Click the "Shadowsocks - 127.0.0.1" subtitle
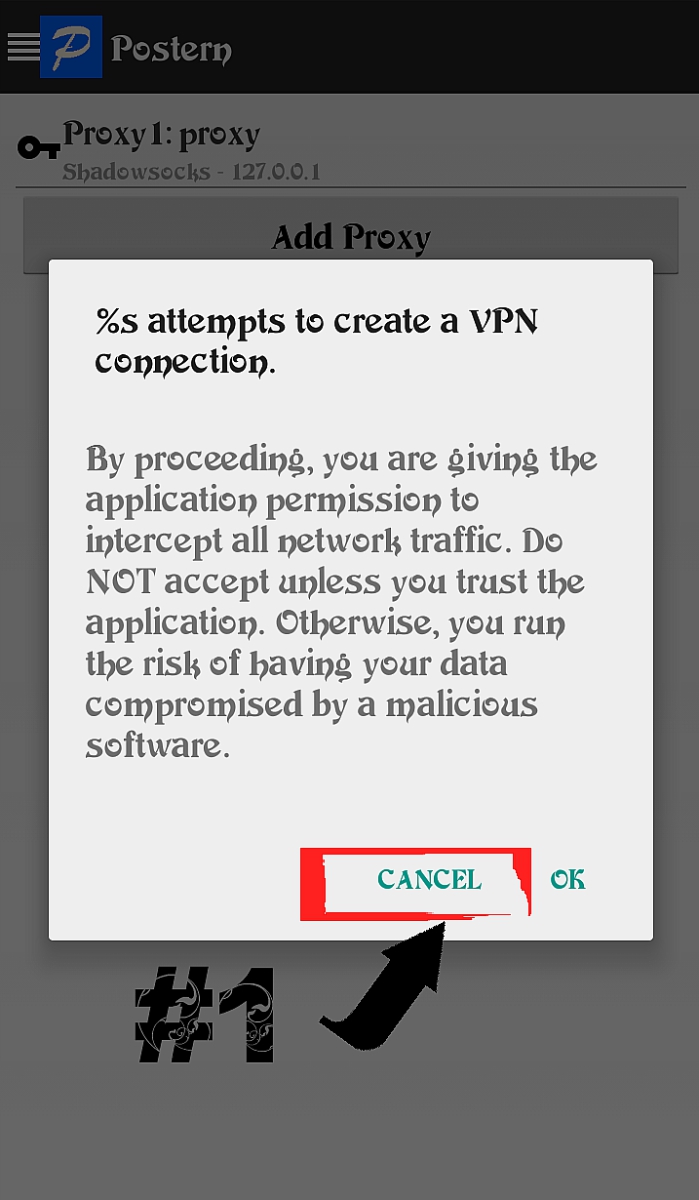 coord(191,172)
